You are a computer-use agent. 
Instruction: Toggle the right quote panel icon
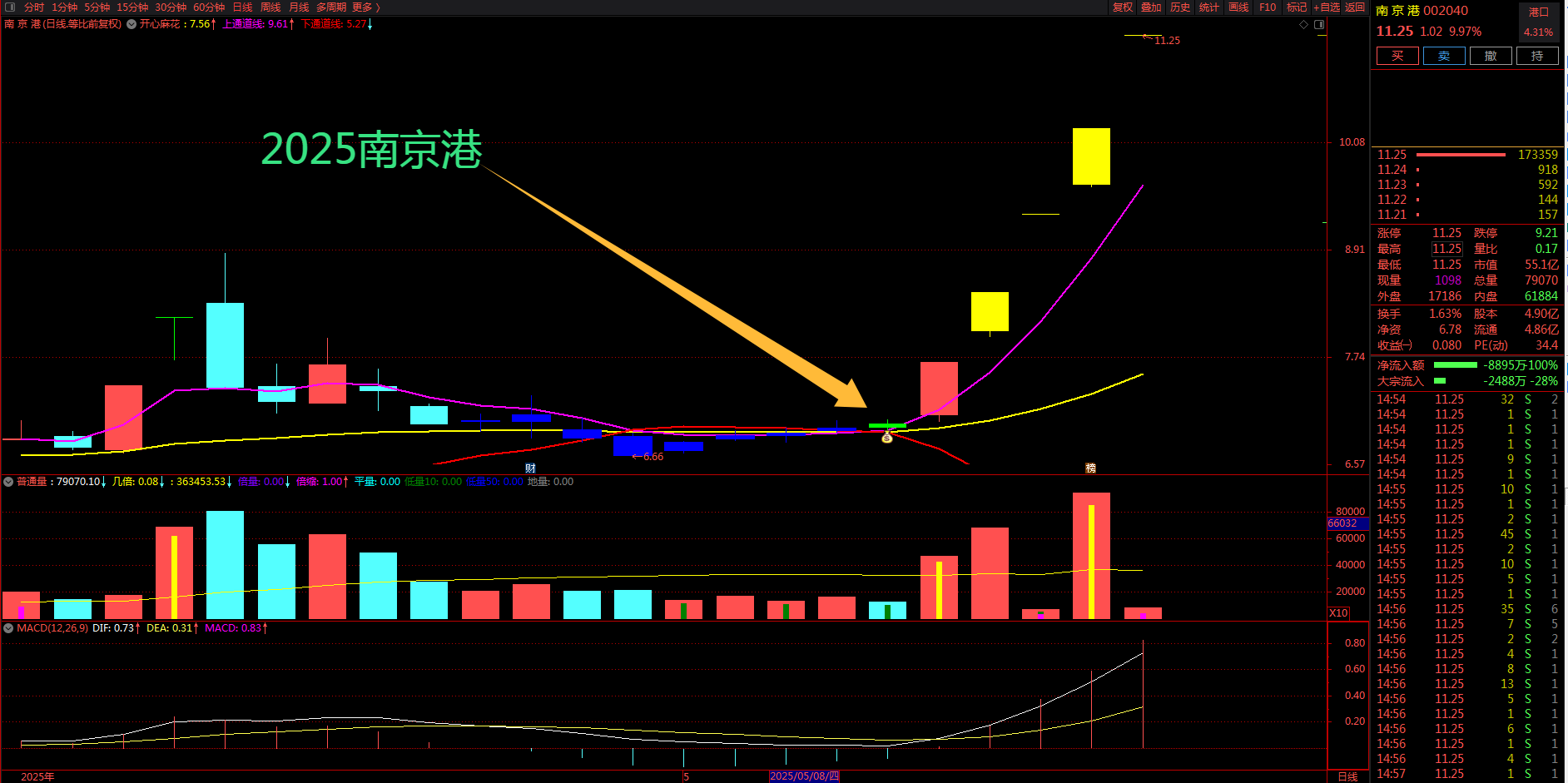pos(1319,25)
